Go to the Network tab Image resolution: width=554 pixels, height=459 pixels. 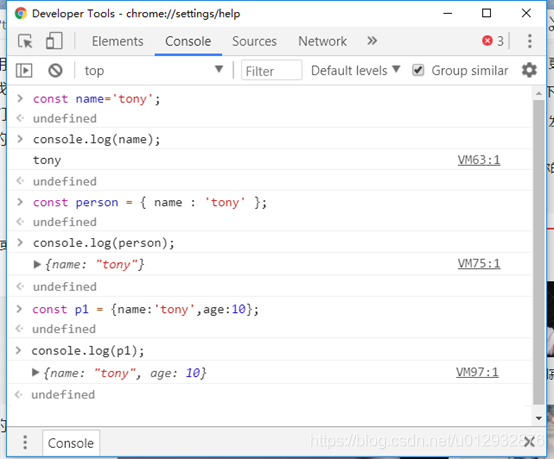pos(323,41)
